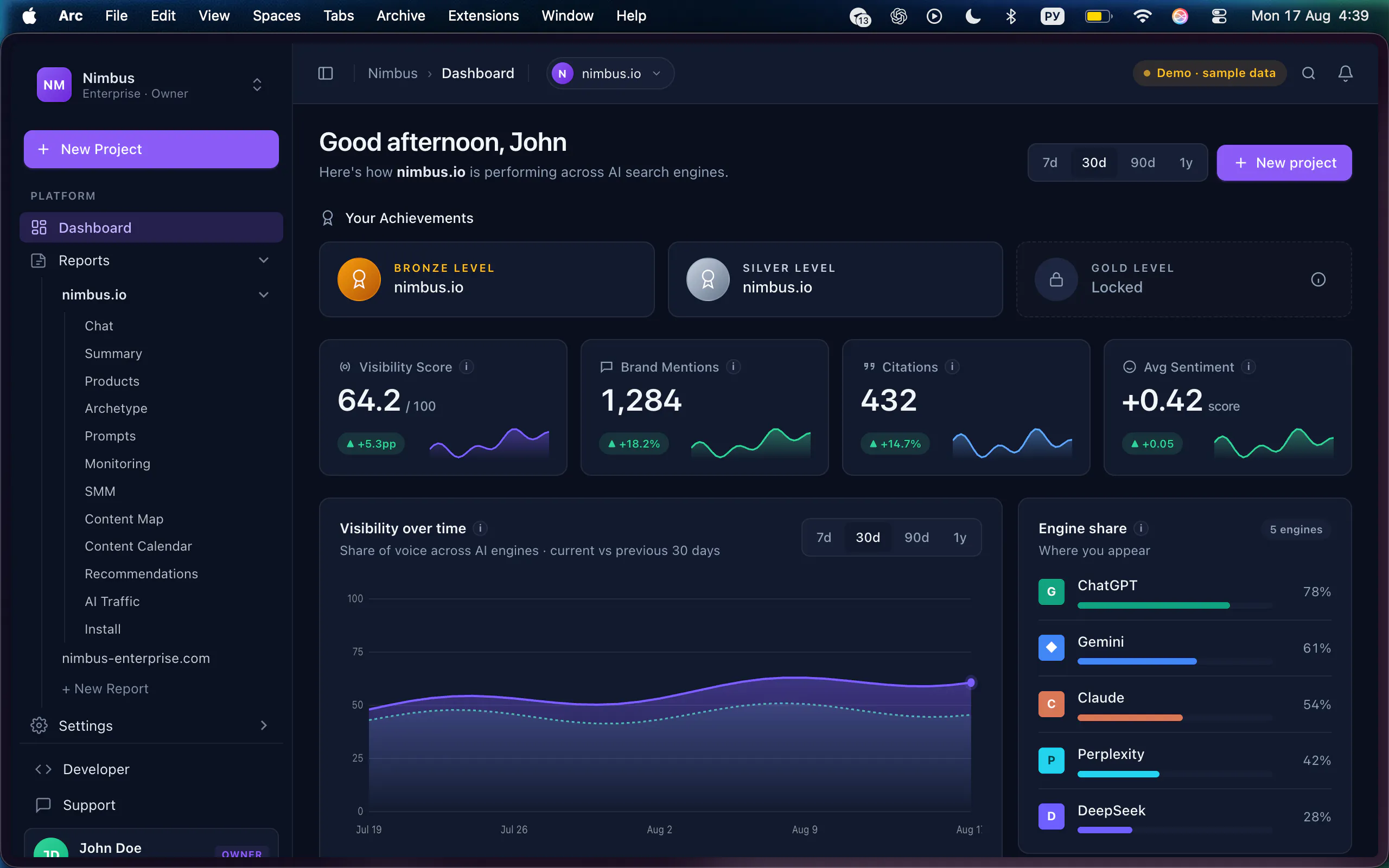Viewport: 1389px width, 868px height.
Task: Click the Gold Level info icon
Action: click(1318, 279)
